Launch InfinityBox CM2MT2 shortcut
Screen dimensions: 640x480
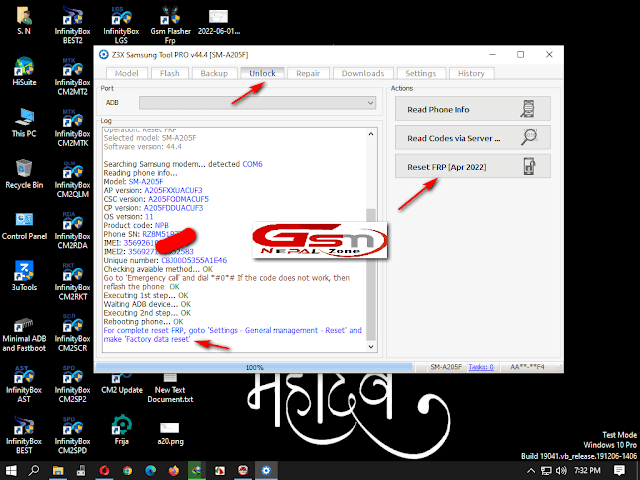[x=73, y=76]
